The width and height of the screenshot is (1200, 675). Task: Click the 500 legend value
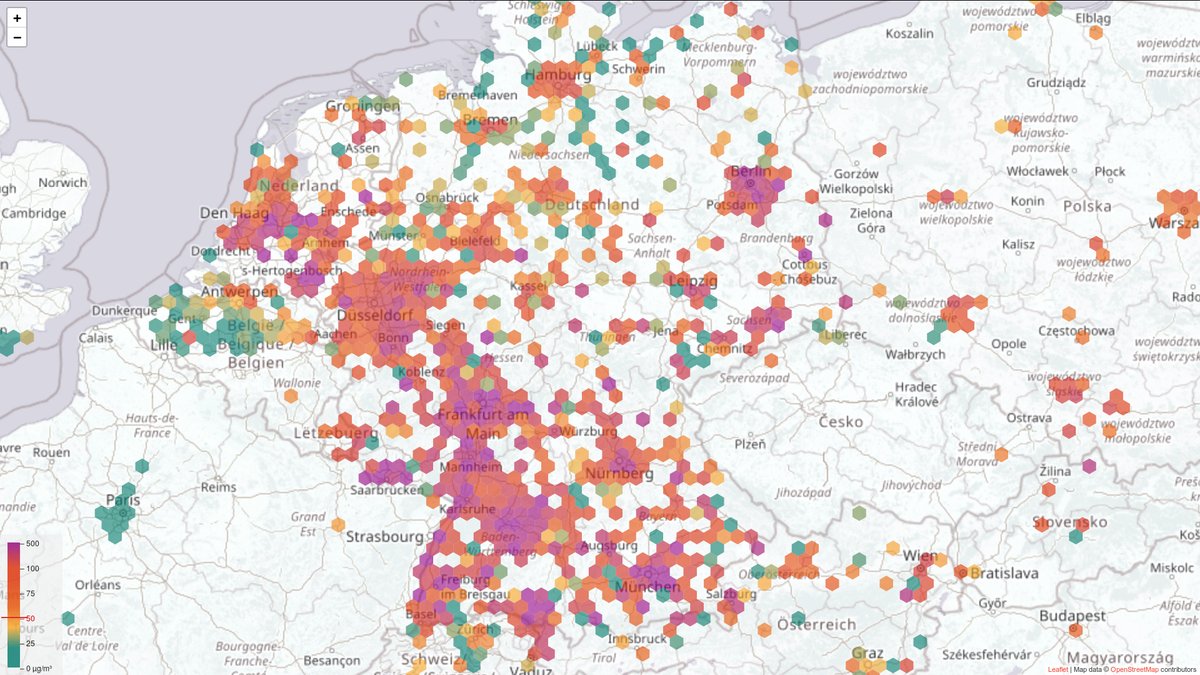[x=33, y=544]
